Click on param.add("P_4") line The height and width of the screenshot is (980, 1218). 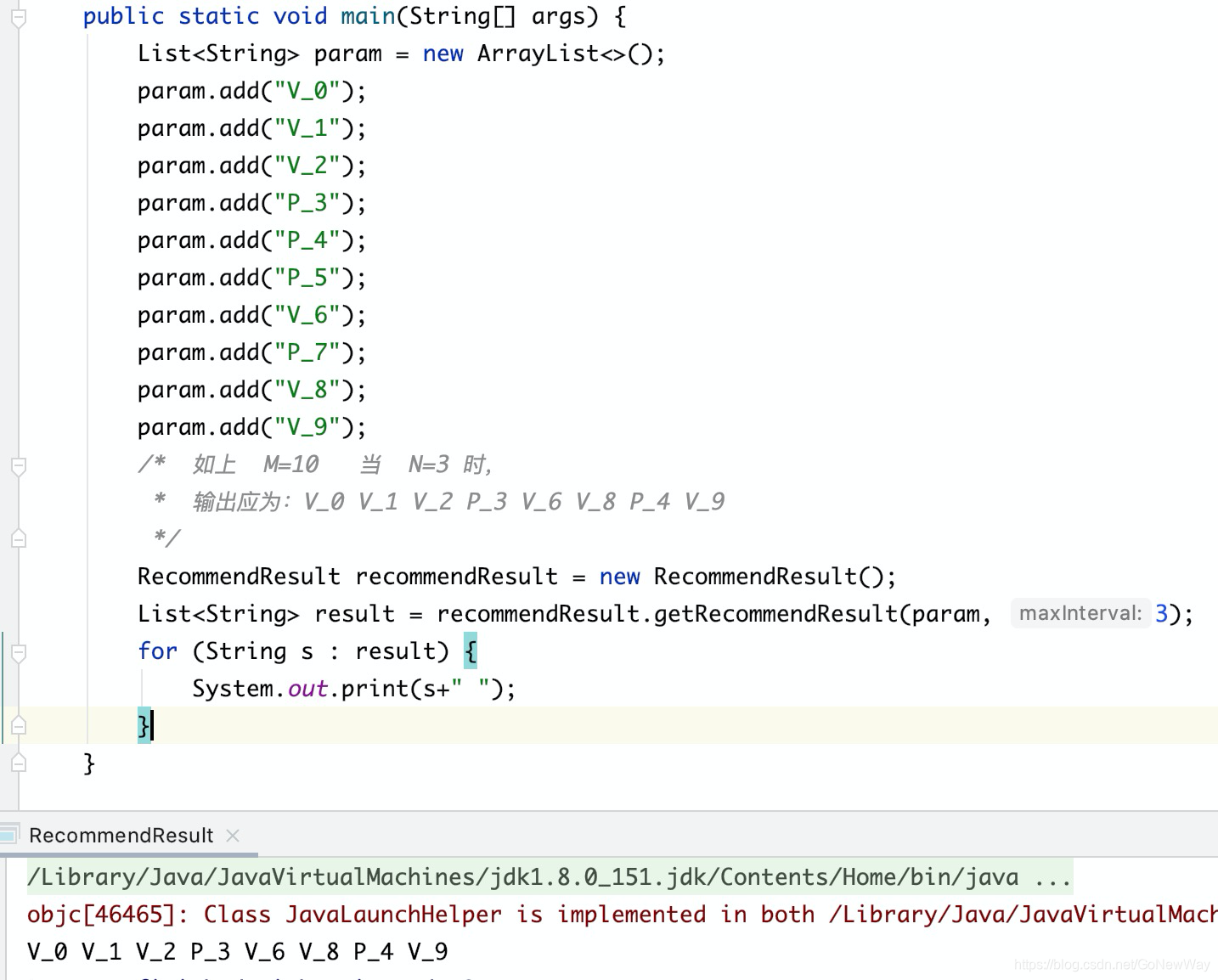click(x=251, y=240)
